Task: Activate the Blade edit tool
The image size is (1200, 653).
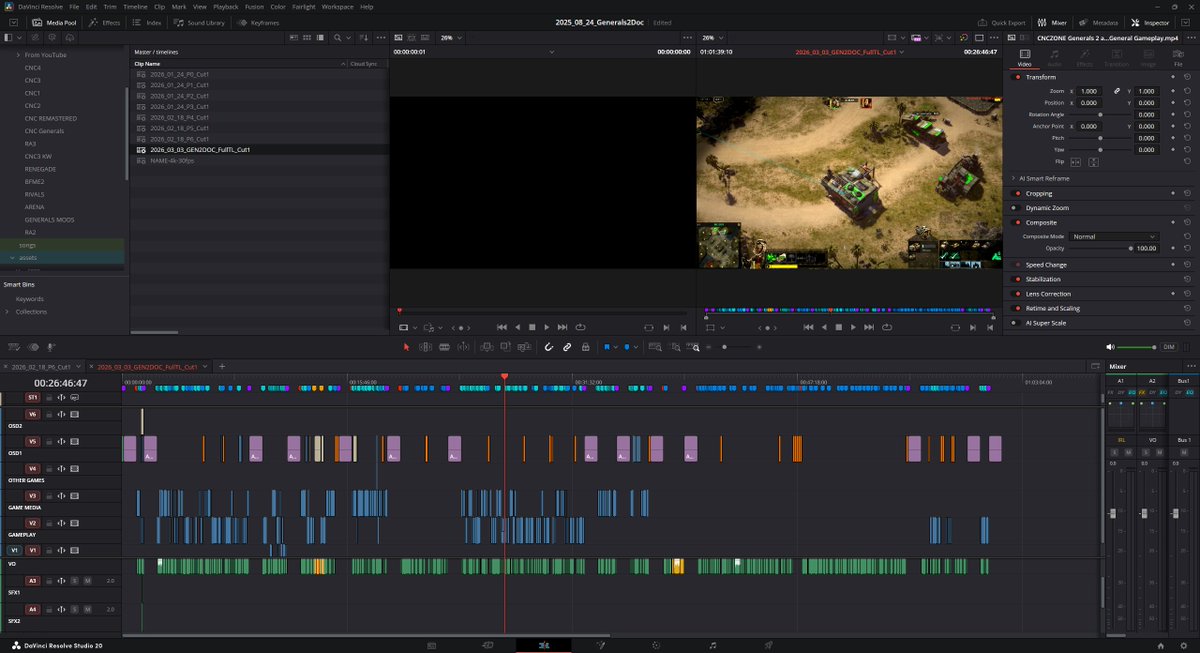Action: point(443,347)
